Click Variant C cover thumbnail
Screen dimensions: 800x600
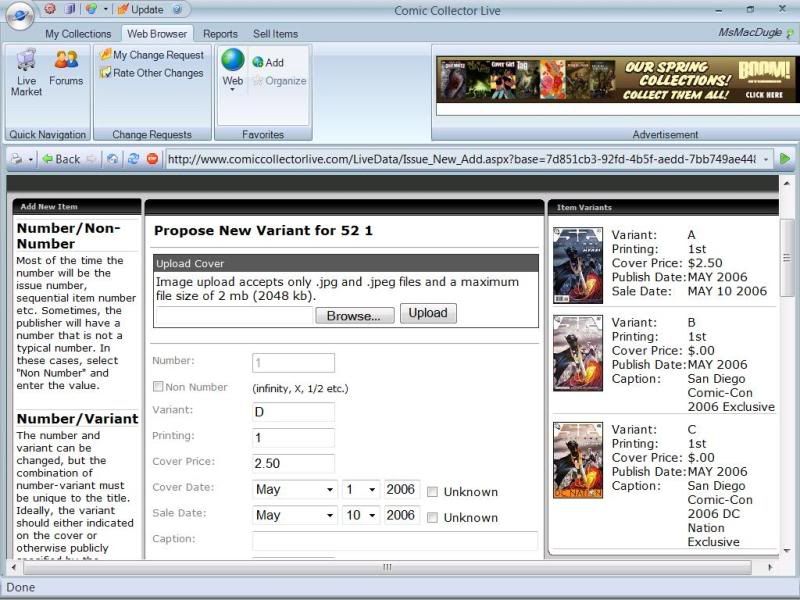pos(578,460)
